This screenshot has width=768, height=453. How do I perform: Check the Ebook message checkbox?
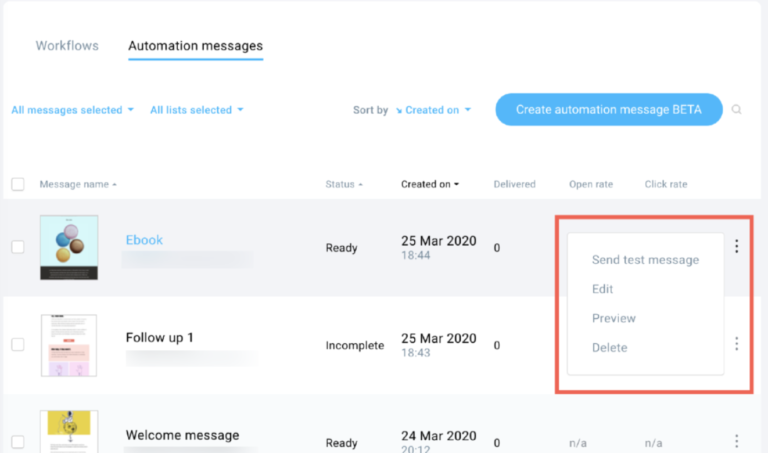[18, 247]
